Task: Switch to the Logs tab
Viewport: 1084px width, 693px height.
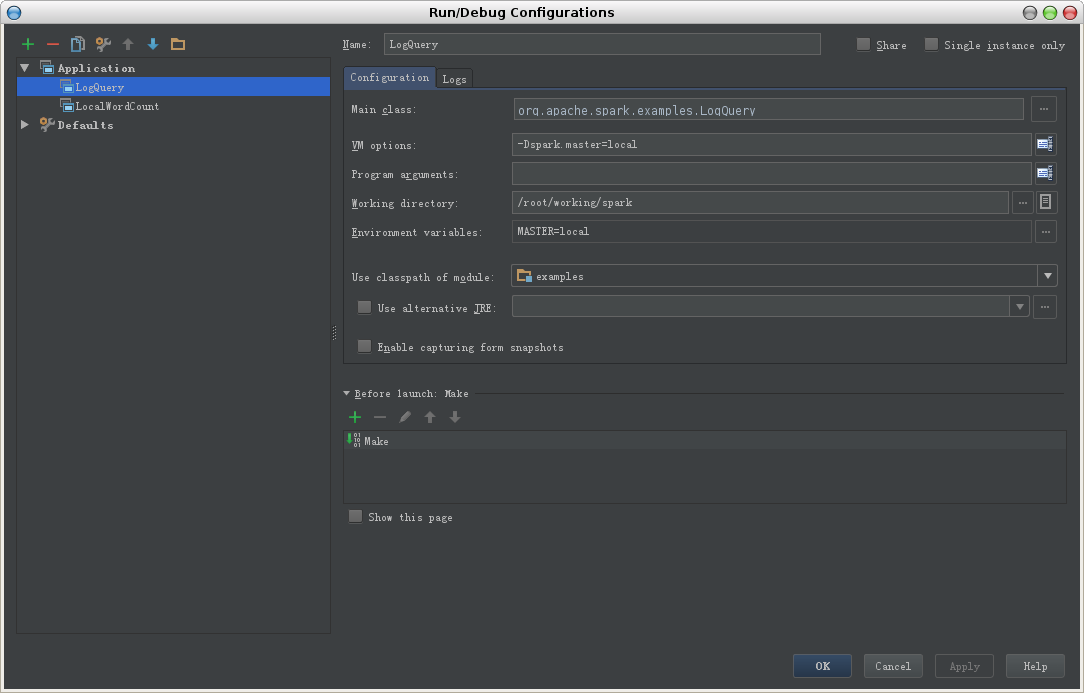Action: click(x=454, y=79)
